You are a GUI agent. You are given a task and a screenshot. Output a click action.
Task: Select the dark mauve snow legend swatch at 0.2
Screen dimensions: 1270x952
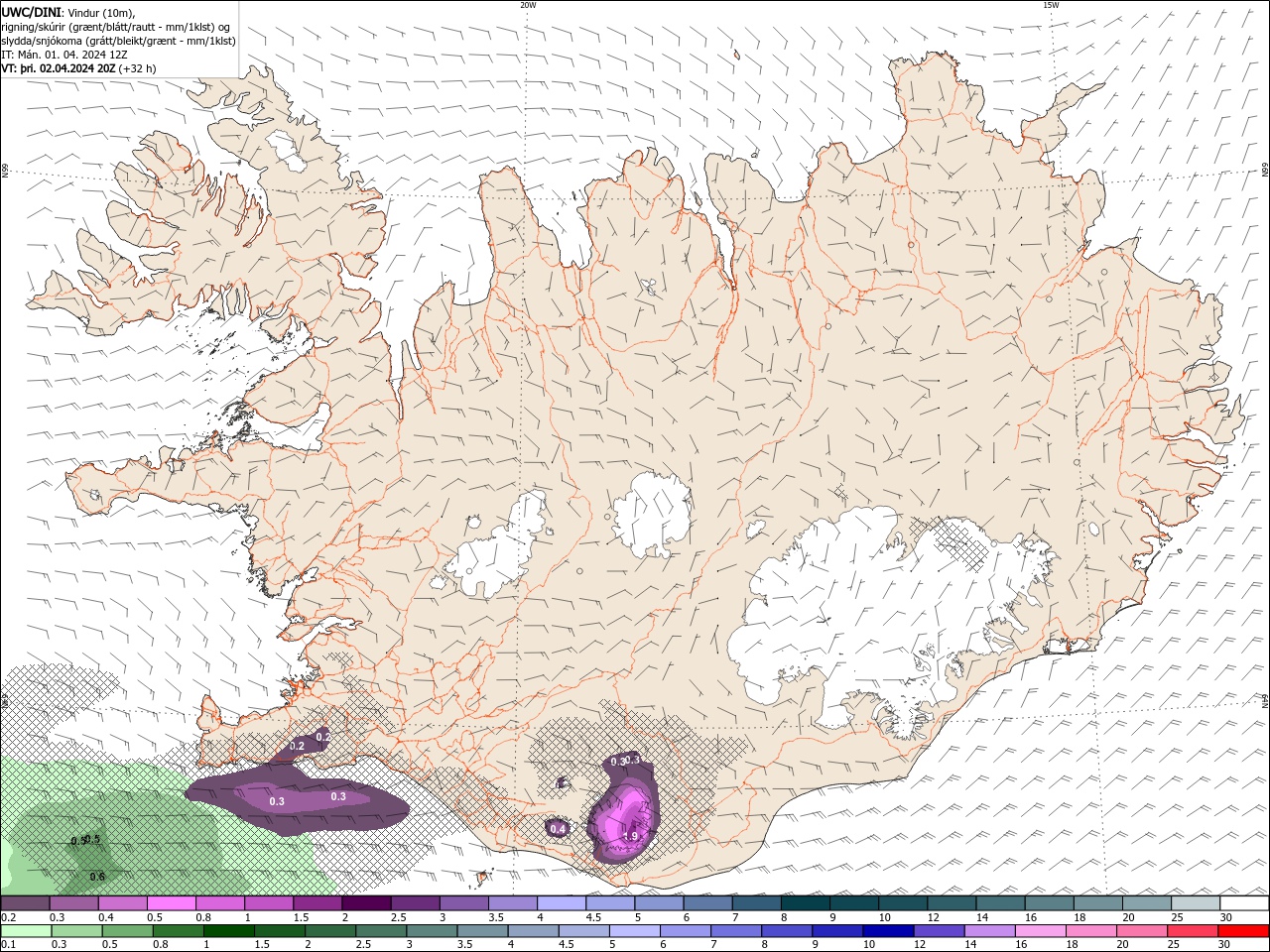pos(26,903)
